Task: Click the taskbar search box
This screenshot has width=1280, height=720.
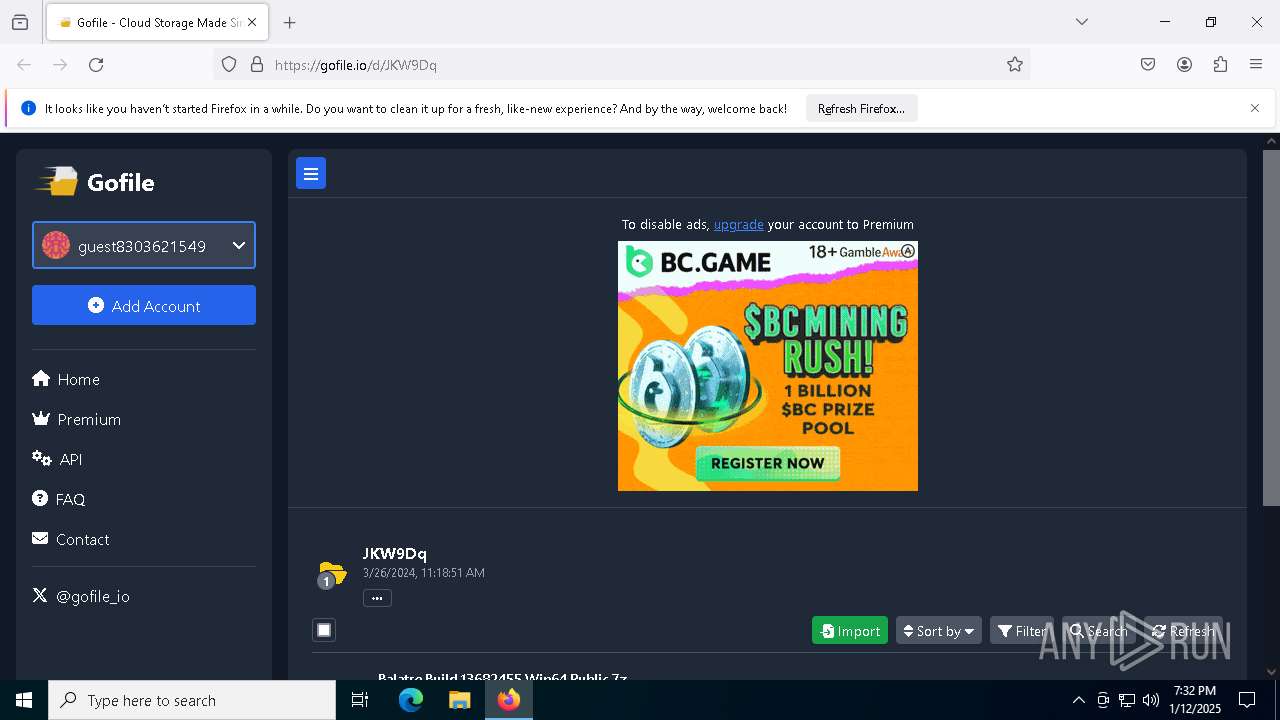Action: [x=192, y=700]
